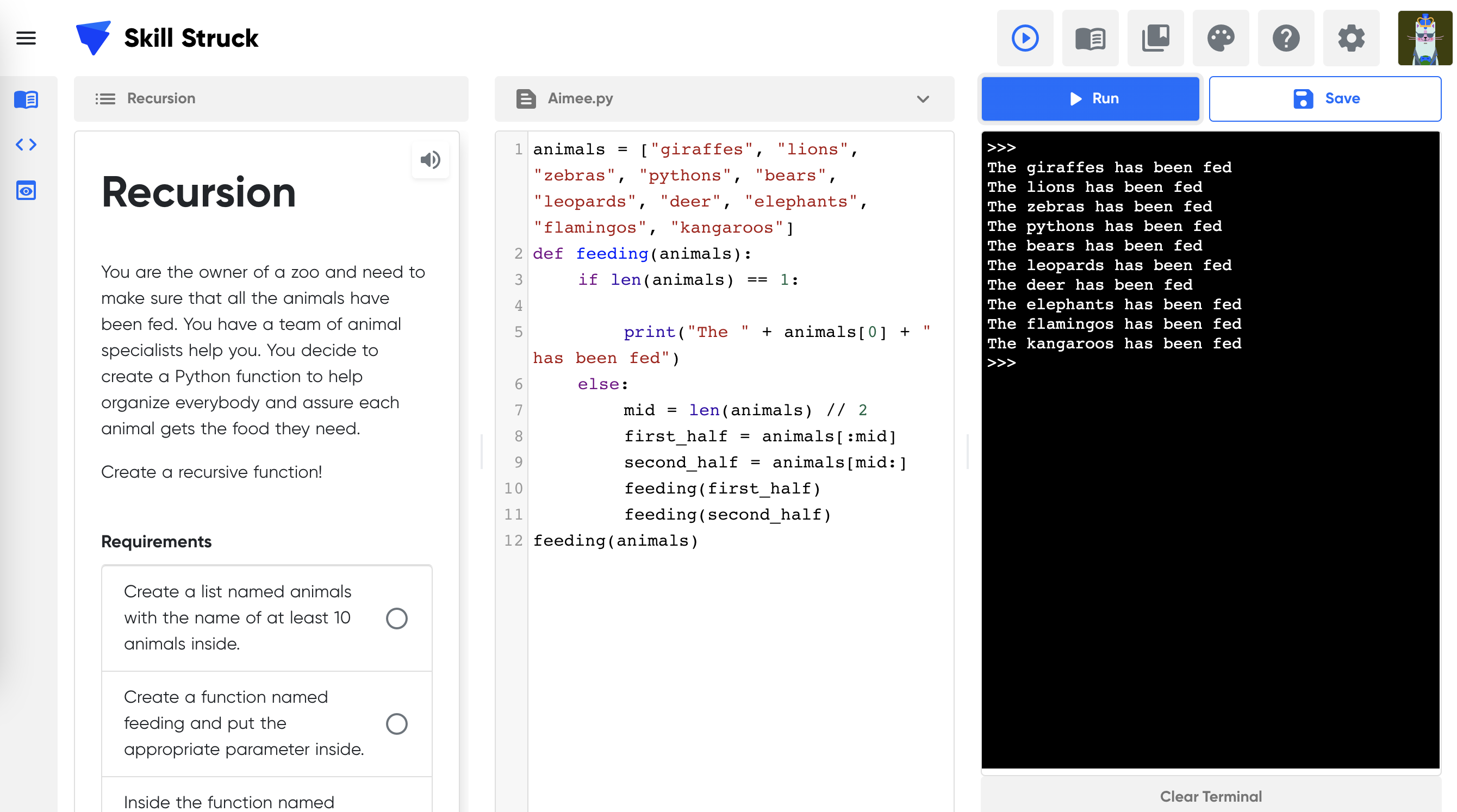Click terminal line 'The giraffes has been fed'
Viewport: 1457px width, 812px height.
point(1109,167)
